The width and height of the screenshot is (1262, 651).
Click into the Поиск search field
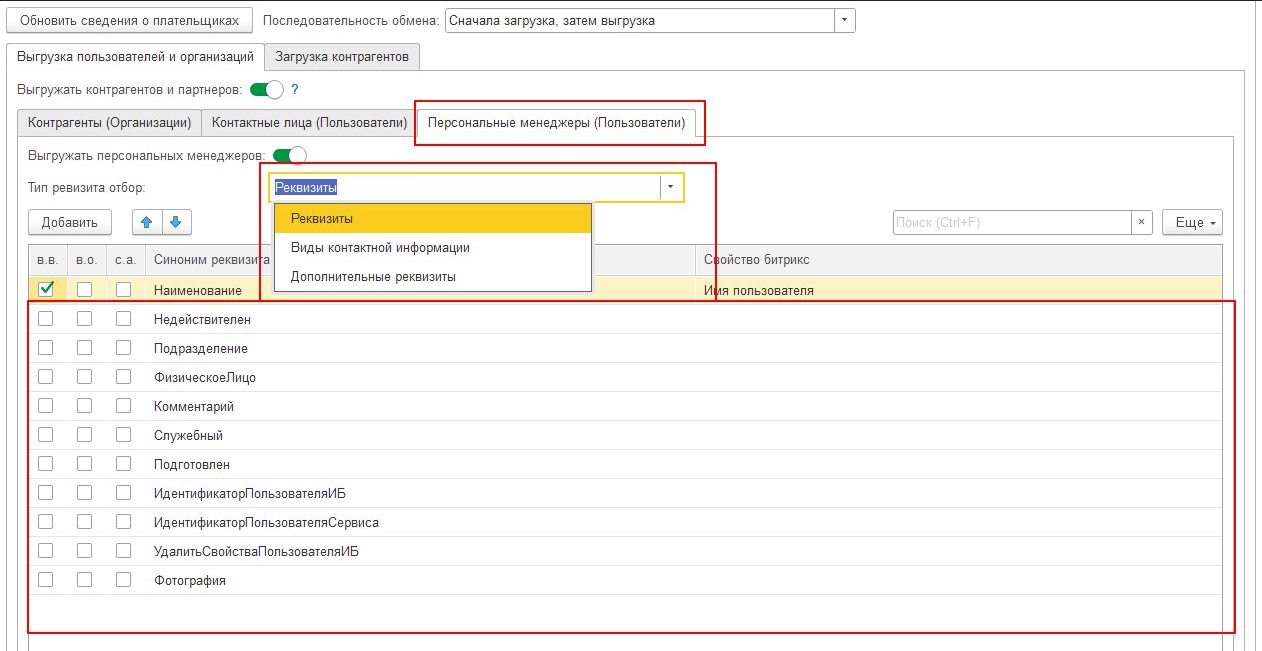[1010, 222]
